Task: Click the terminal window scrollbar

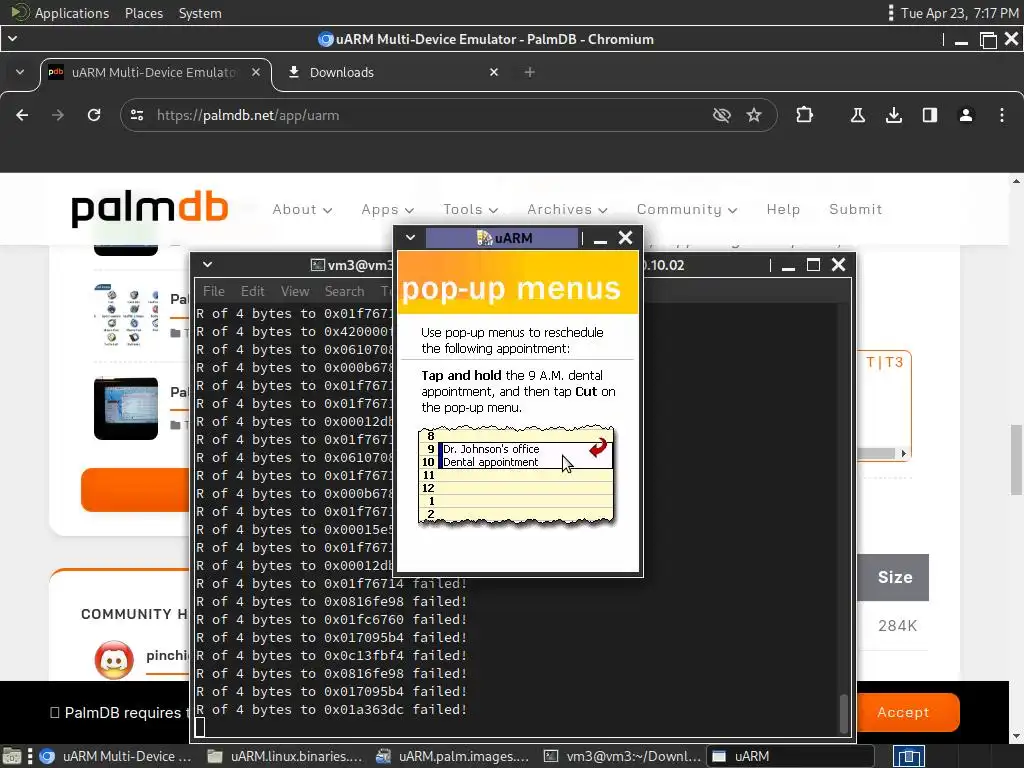Action: (843, 713)
